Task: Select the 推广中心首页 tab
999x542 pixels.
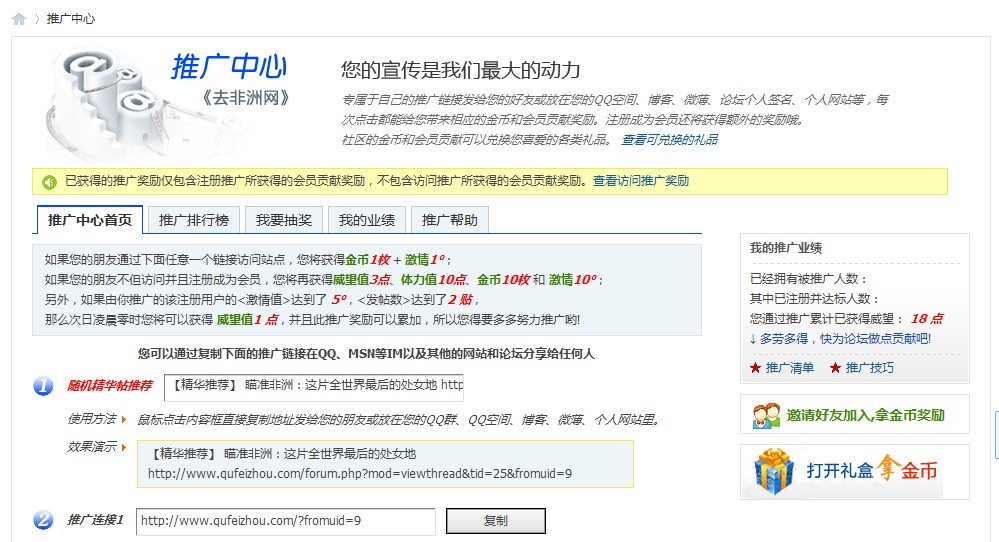Action: [x=90, y=220]
